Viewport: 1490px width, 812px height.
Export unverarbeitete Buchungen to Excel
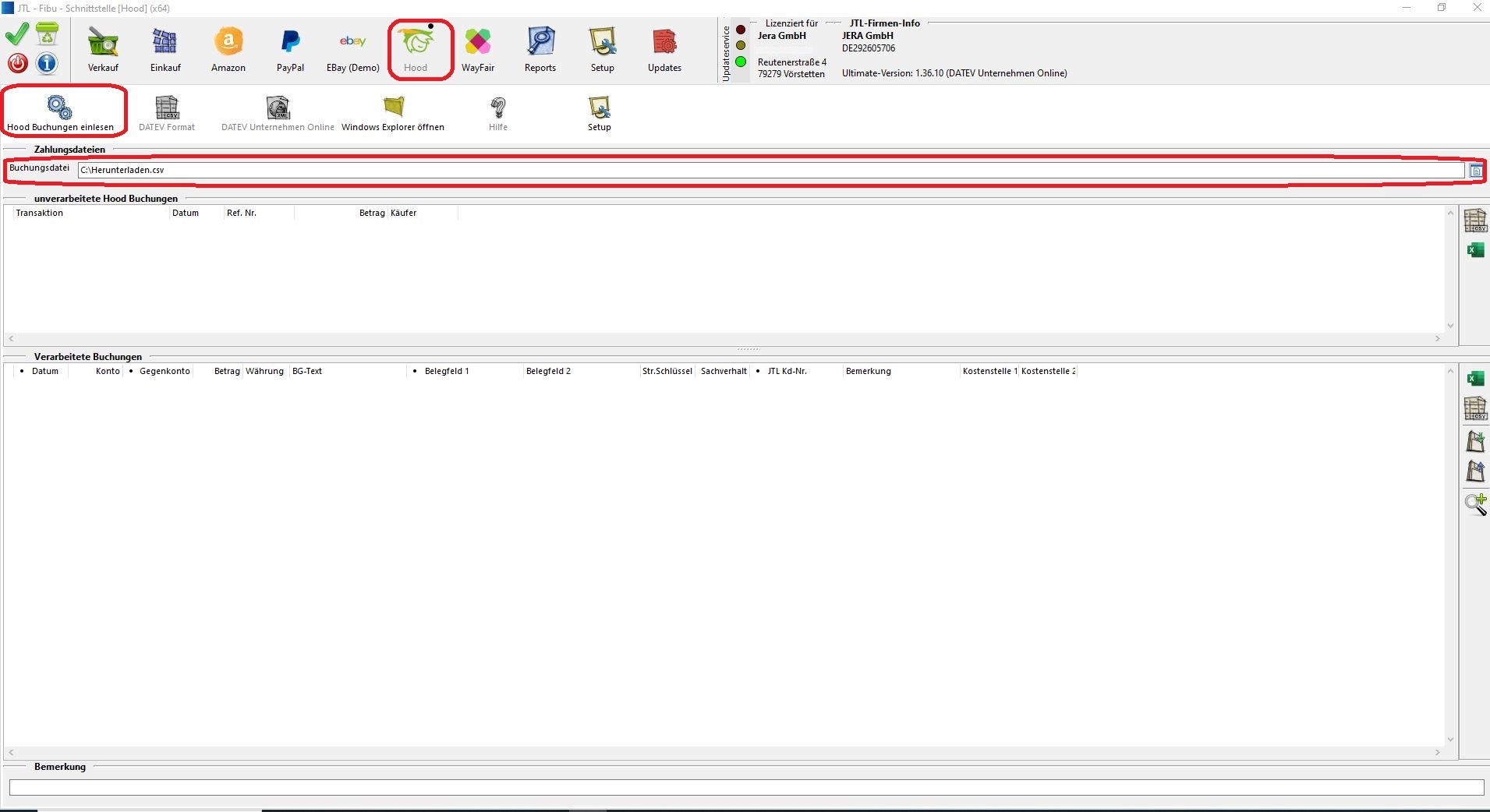coord(1474,250)
